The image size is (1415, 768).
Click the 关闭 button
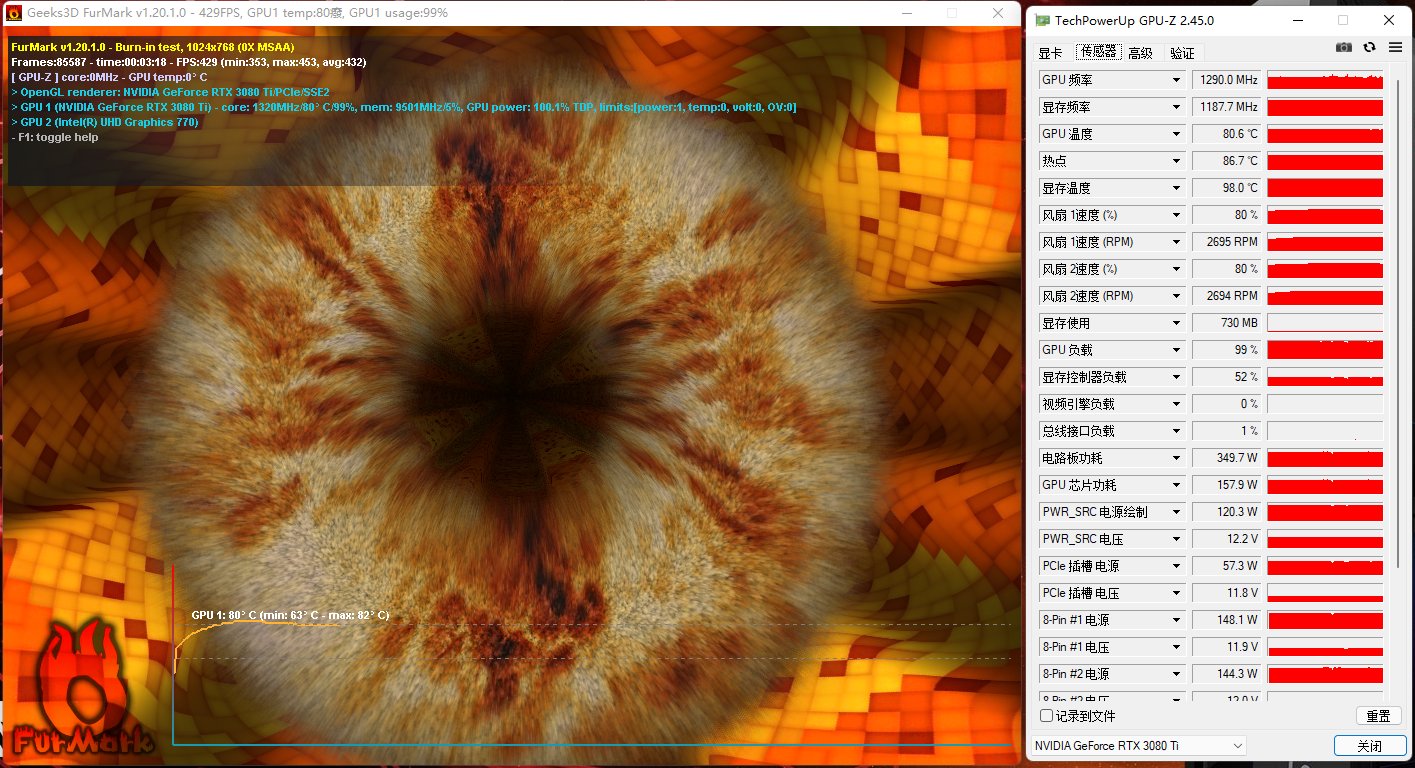point(1370,746)
